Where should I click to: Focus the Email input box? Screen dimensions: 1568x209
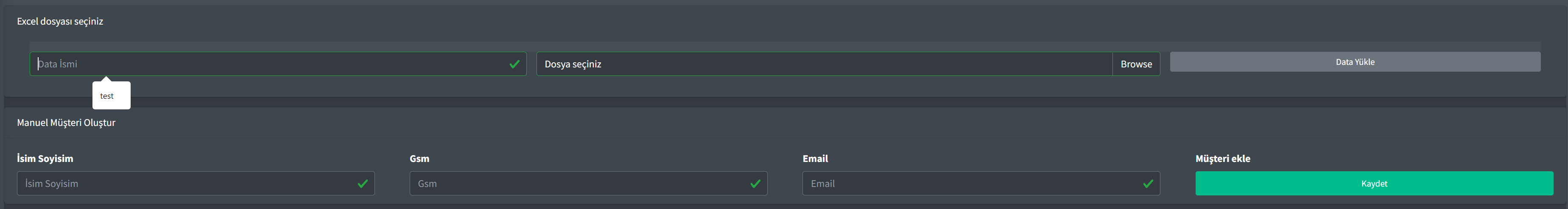[x=981, y=184]
